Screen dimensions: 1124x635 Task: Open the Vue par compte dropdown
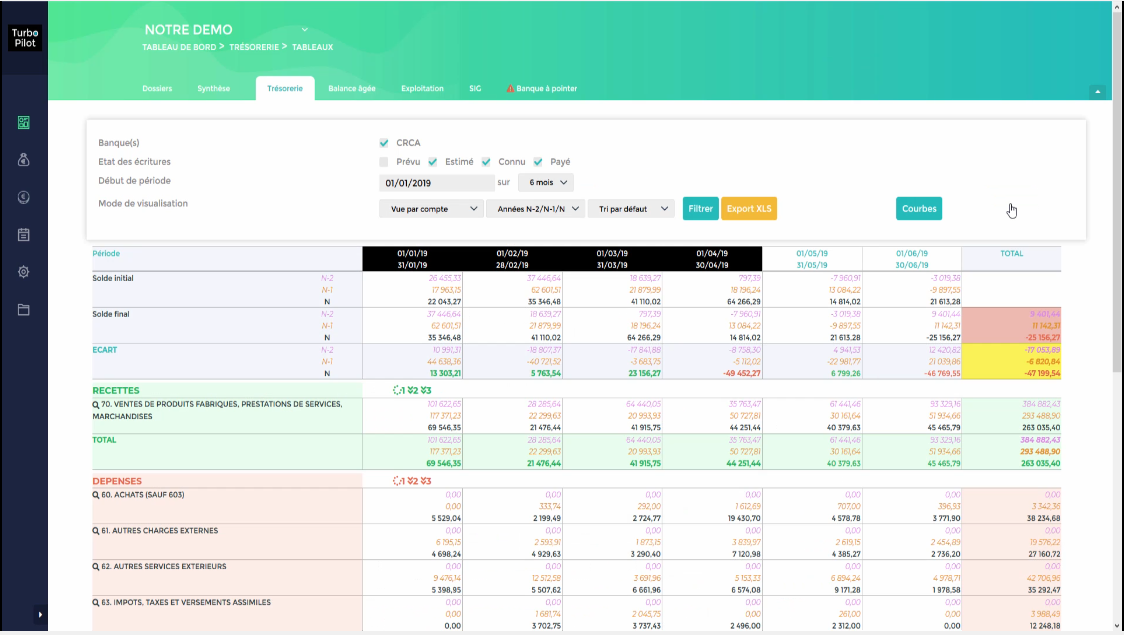click(x=430, y=209)
